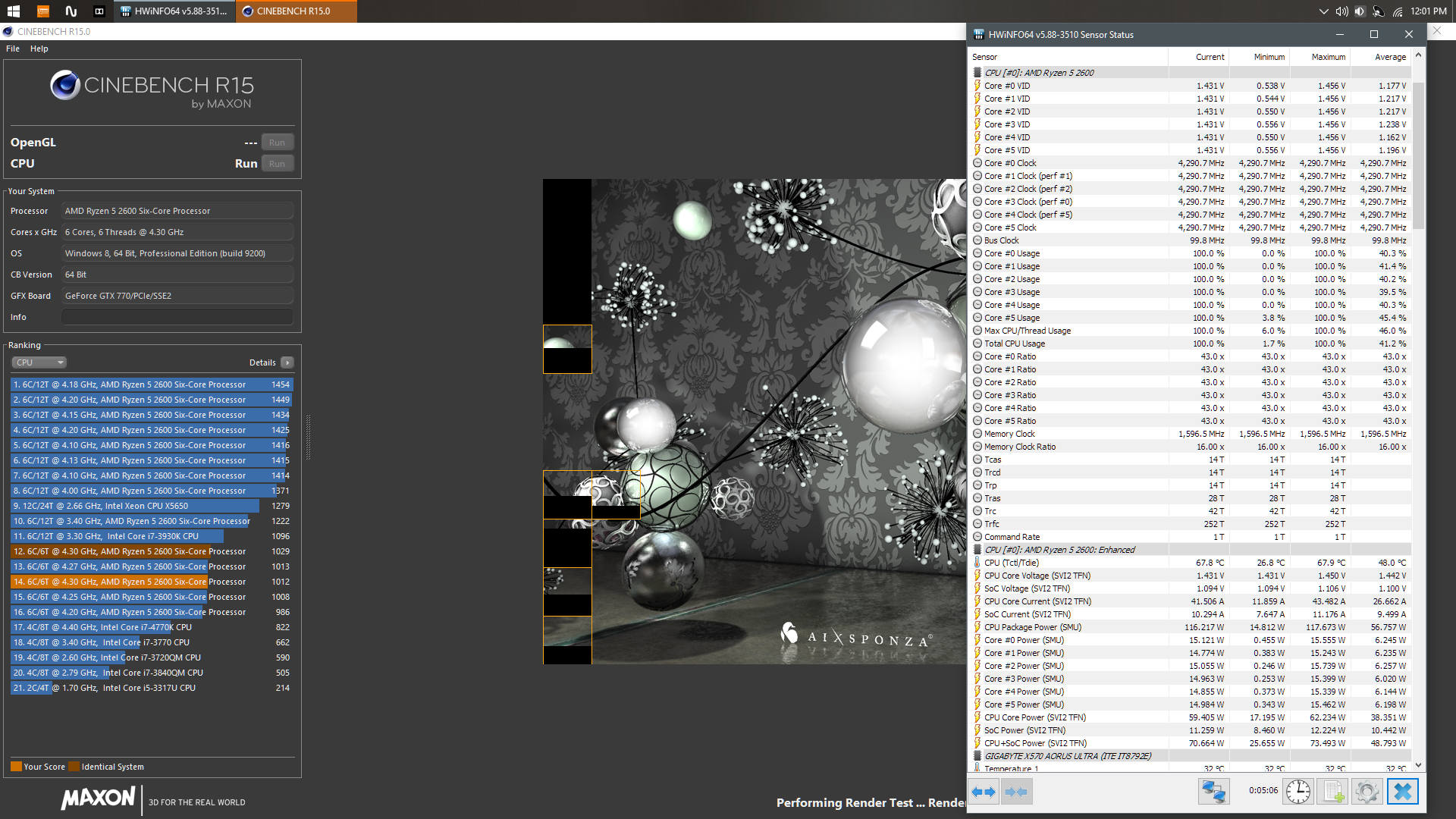Click the white wave icon in taskbar

71,11
